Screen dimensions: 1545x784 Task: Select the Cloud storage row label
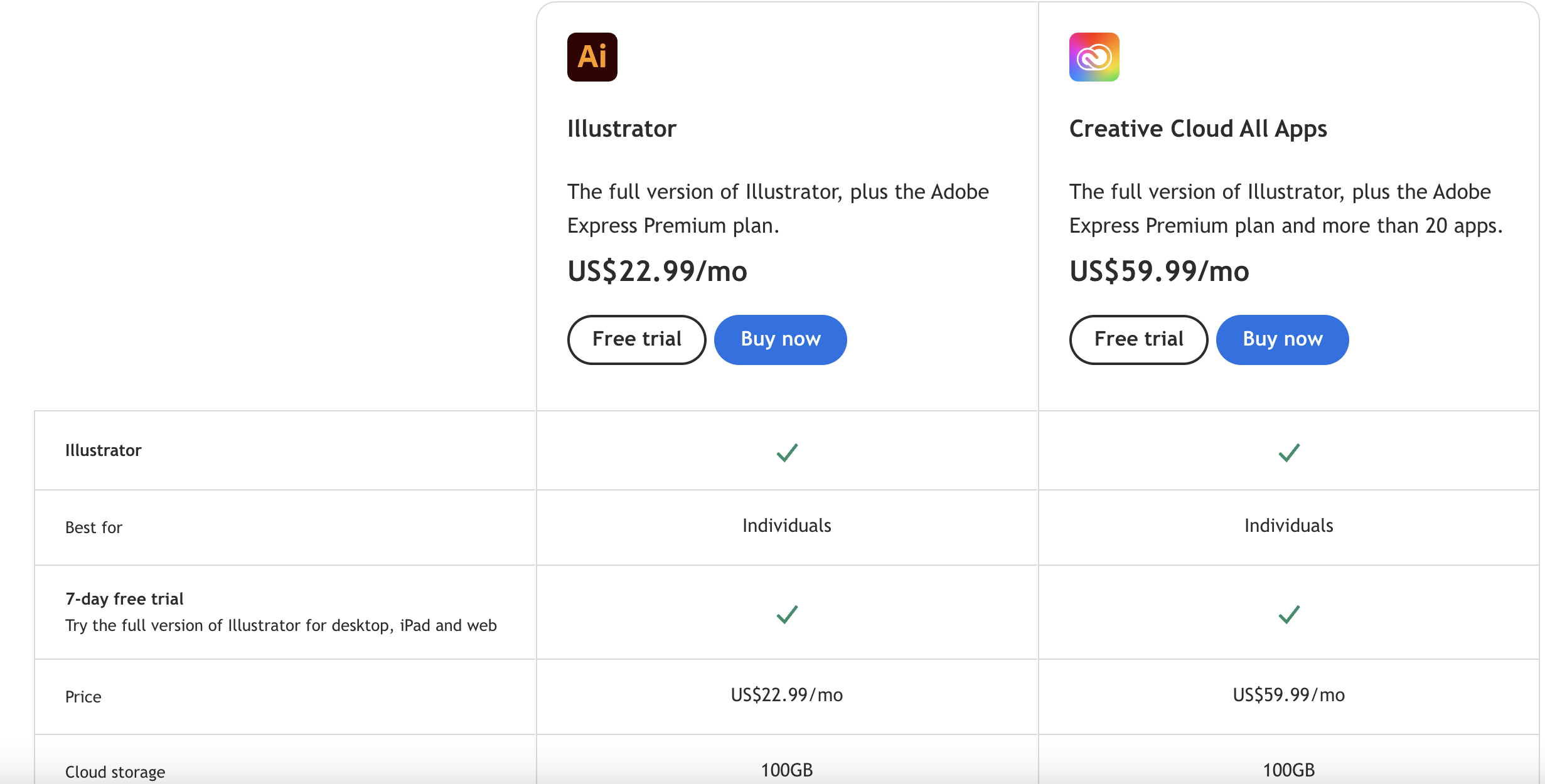click(115, 772)
